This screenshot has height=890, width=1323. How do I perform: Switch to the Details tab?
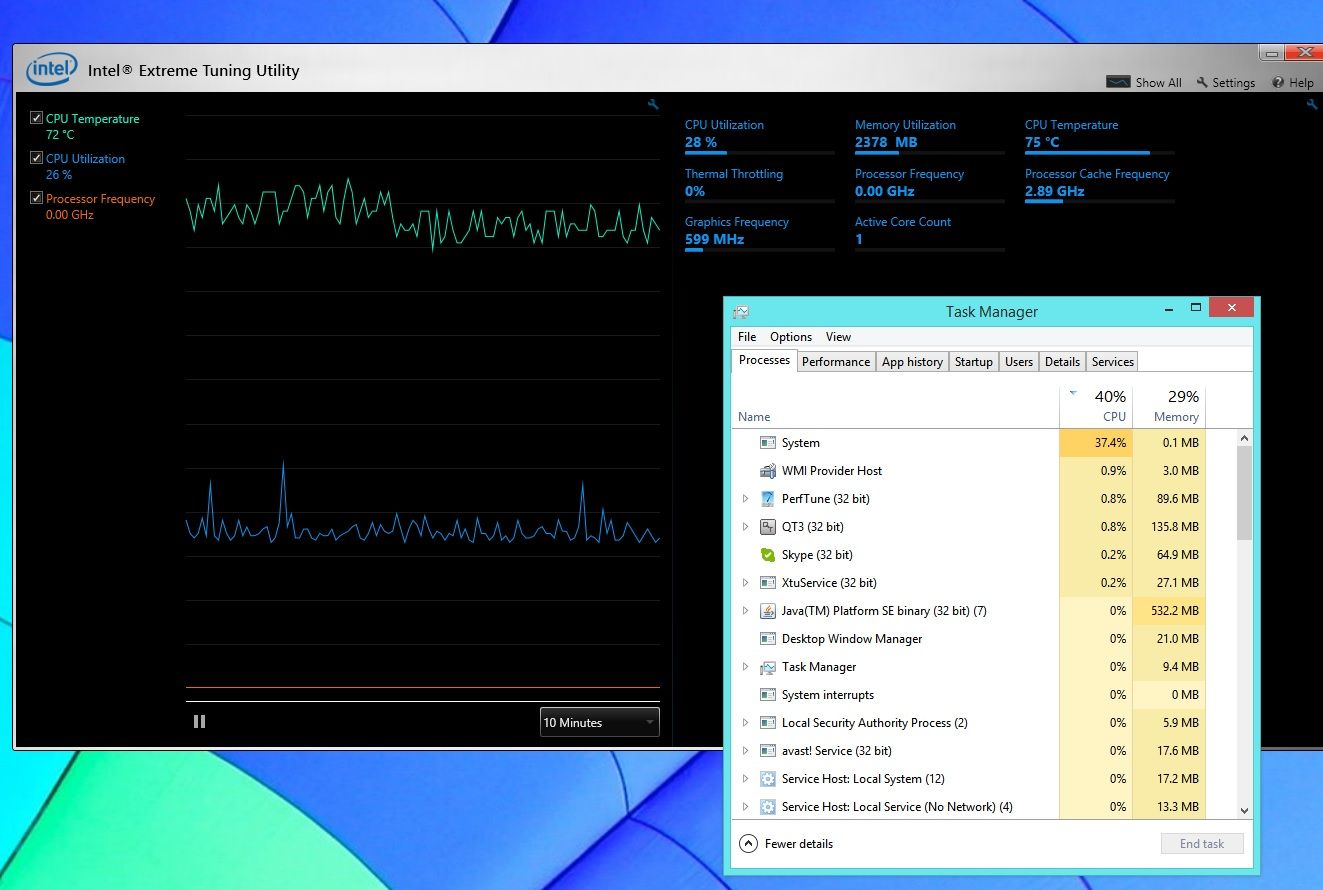click(1062, 362)
